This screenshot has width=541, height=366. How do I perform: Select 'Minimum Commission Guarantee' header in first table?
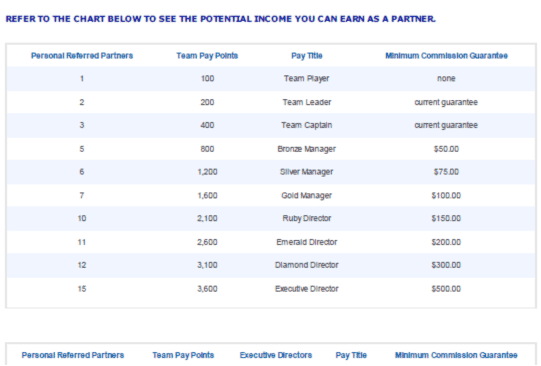click(446, 56)
